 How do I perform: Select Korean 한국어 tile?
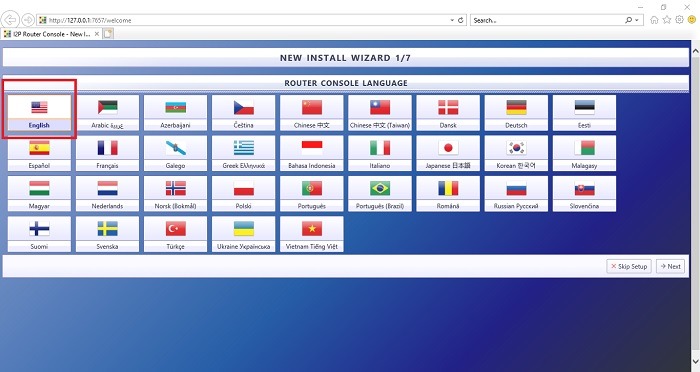click(x=516, y=153)
